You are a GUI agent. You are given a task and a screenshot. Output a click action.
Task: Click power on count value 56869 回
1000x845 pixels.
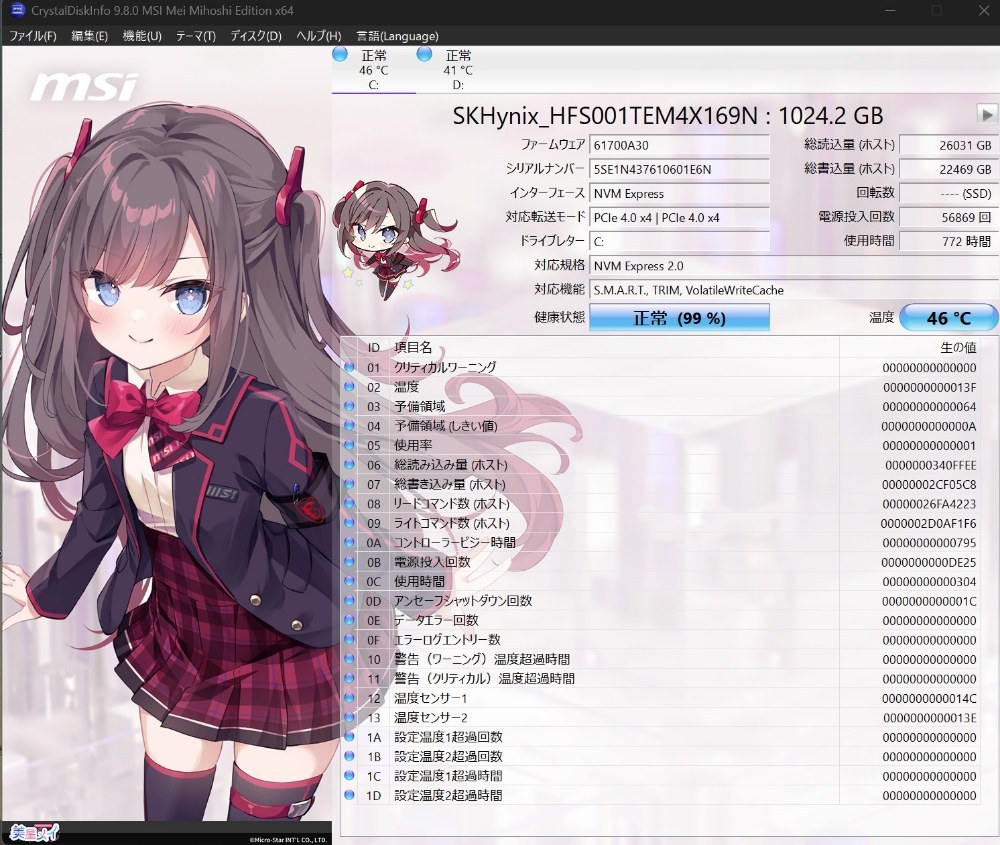(x=948, y=217)
